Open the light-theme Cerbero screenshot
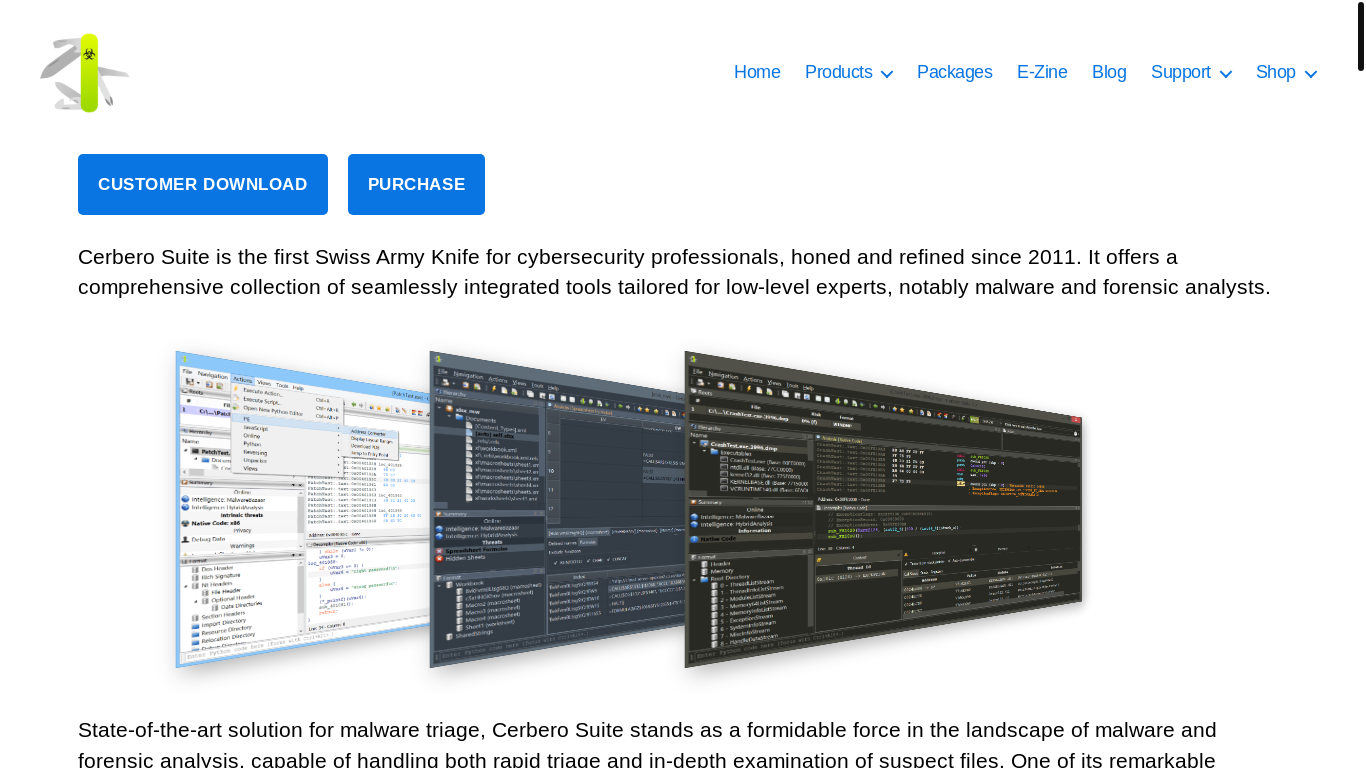The width and height of the screenshot is (1366, 768). 302,510
